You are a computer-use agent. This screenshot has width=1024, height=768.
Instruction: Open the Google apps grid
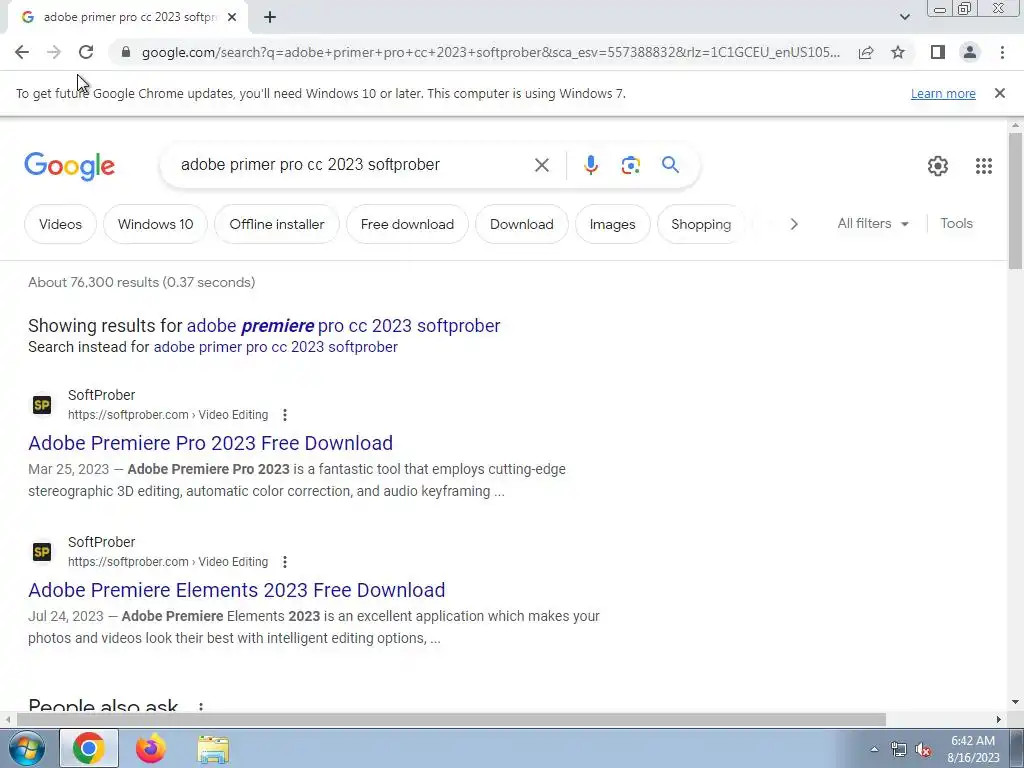(x=984, y=166)
